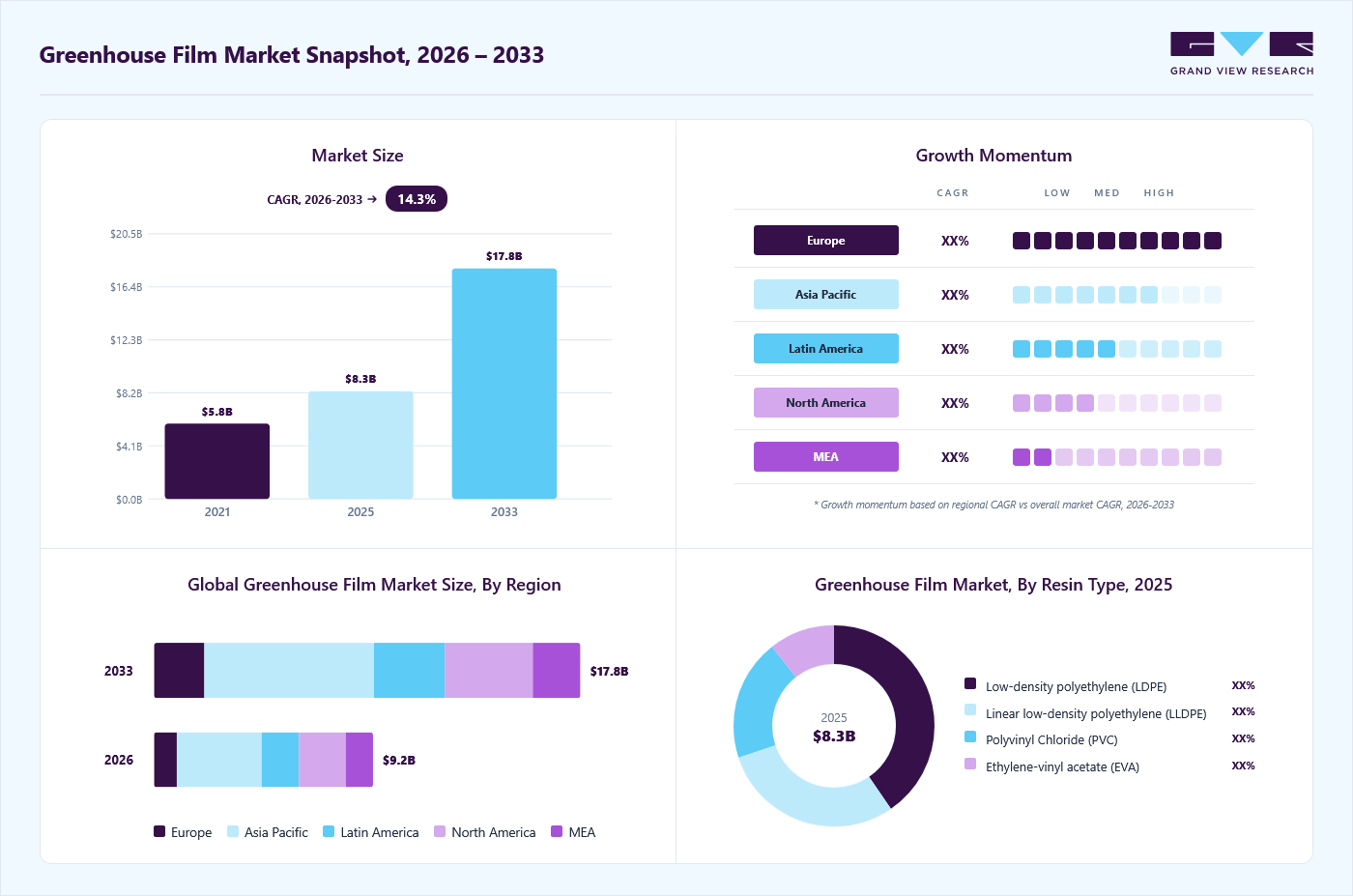The height and width of the screenshot is (896, 1353).
Task: Click the $8.3B donut center value
Action: [834, 737]
